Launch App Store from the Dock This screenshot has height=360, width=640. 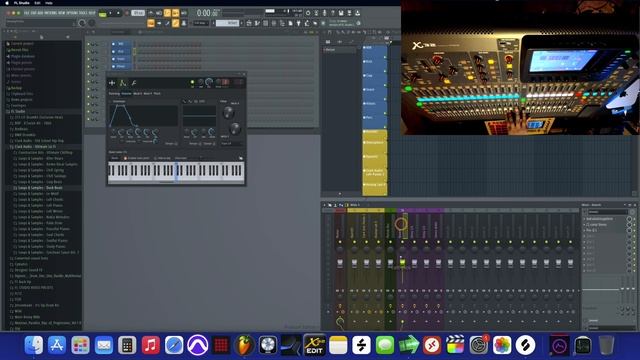pyautogui.click(x=57, y=345)
